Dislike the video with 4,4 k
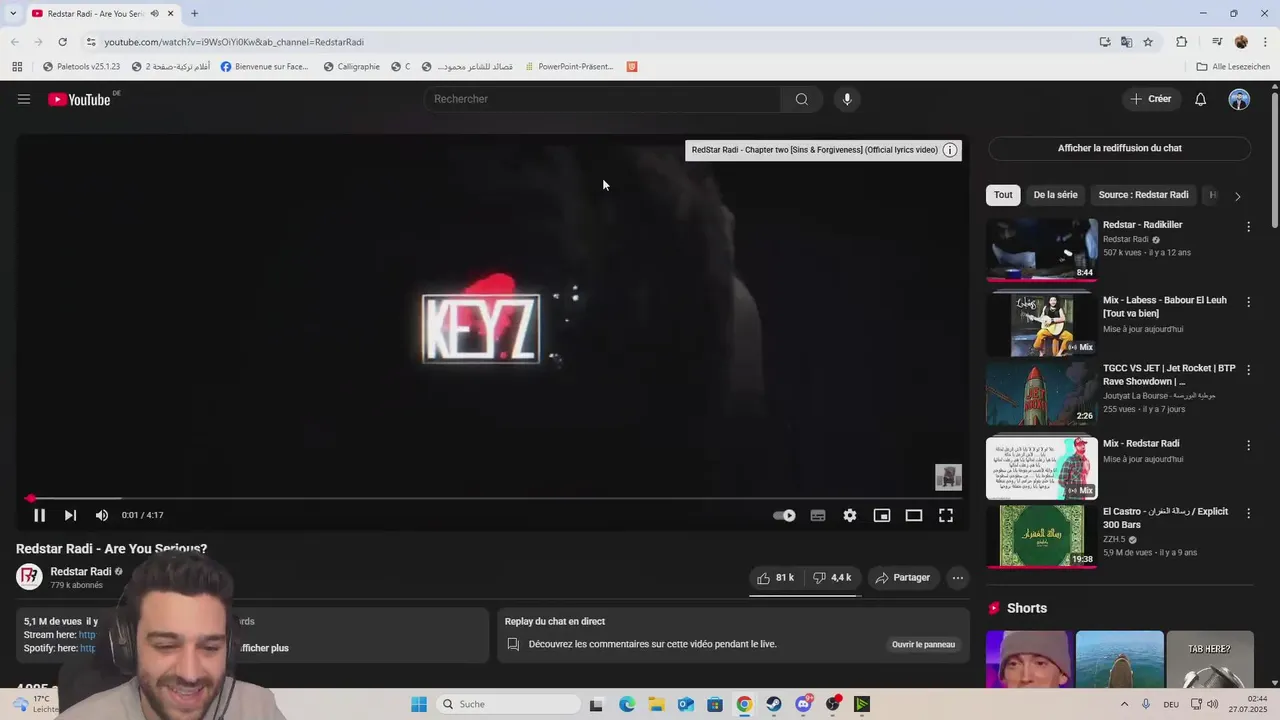 [832, 578]
